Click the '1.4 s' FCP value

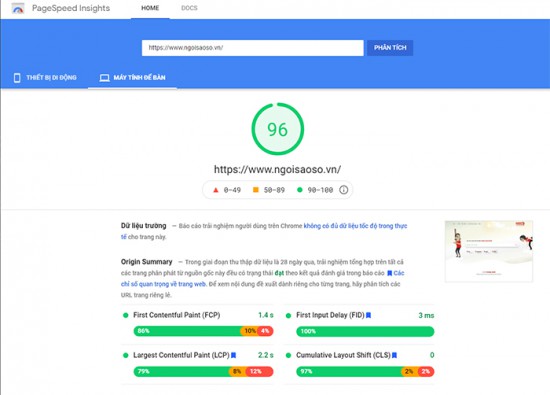pos(266,315)
